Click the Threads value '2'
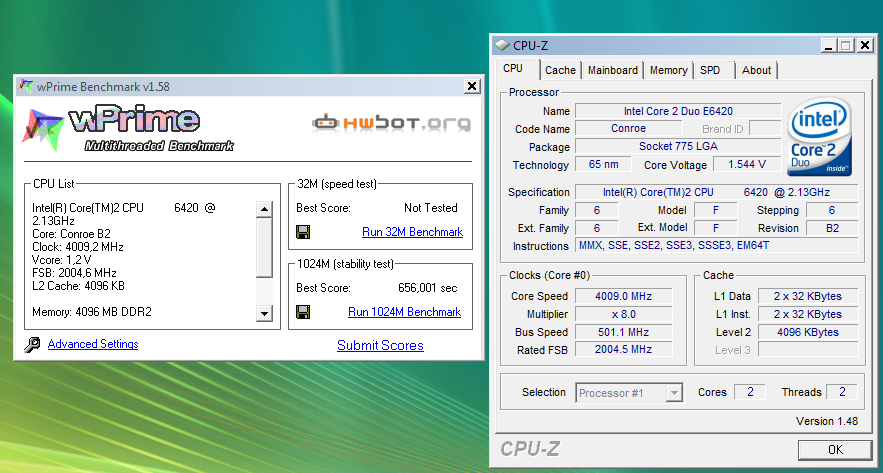 [842, 392]
